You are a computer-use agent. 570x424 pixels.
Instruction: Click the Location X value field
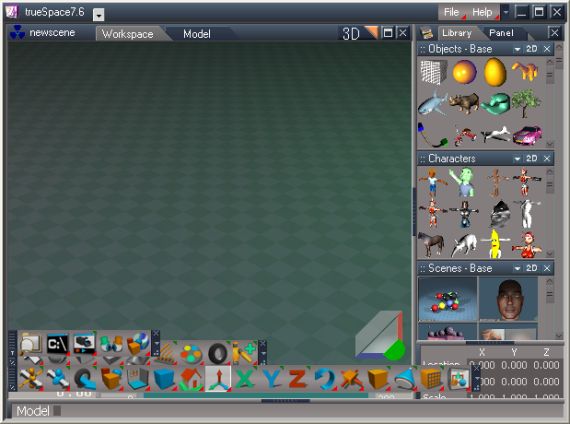click(481, 365)
